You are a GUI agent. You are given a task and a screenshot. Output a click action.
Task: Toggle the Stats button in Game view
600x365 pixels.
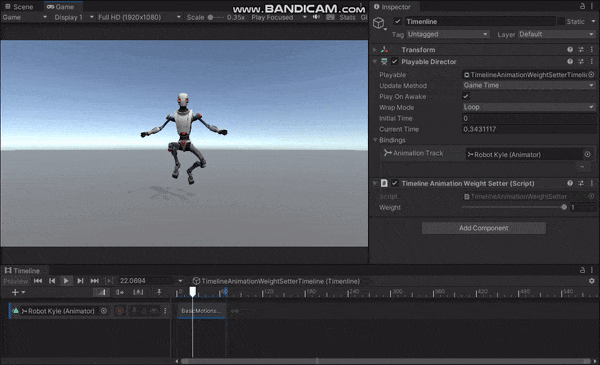point(347,17)
